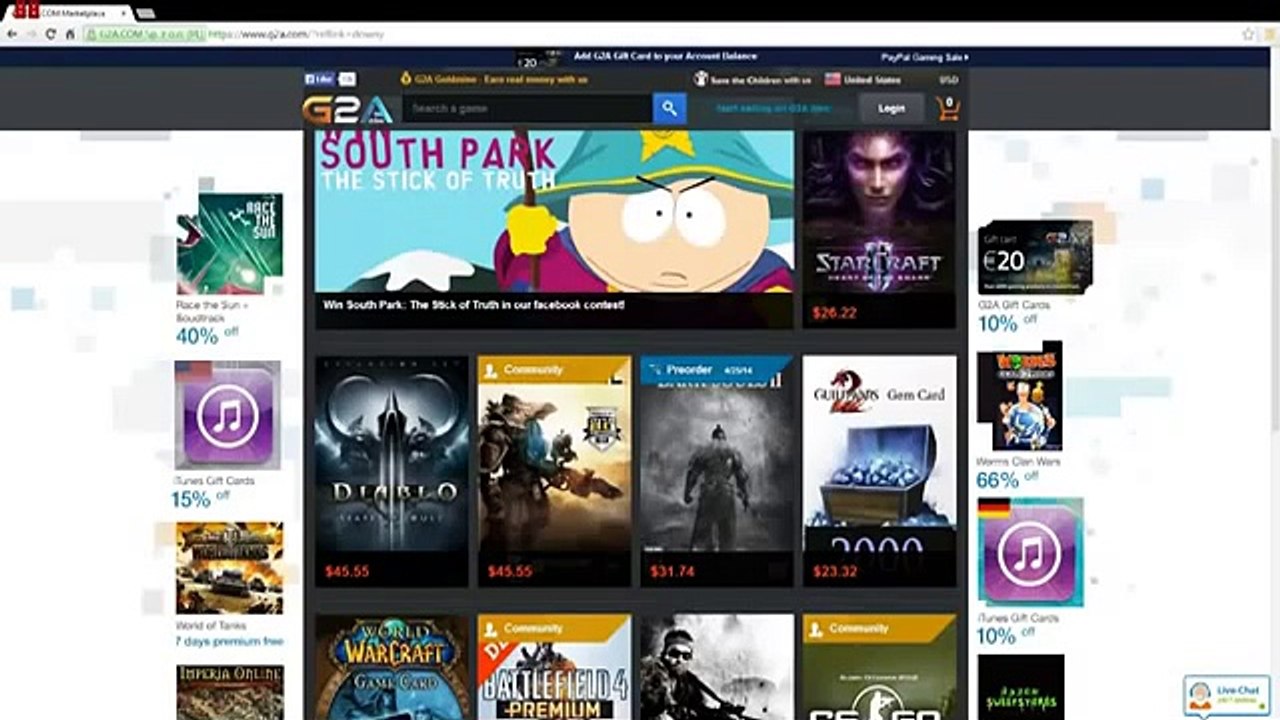Open the Imperia Online sidebar image
Image resolution: width=1280 pixels, height=720 pixels.
point(229,692)
